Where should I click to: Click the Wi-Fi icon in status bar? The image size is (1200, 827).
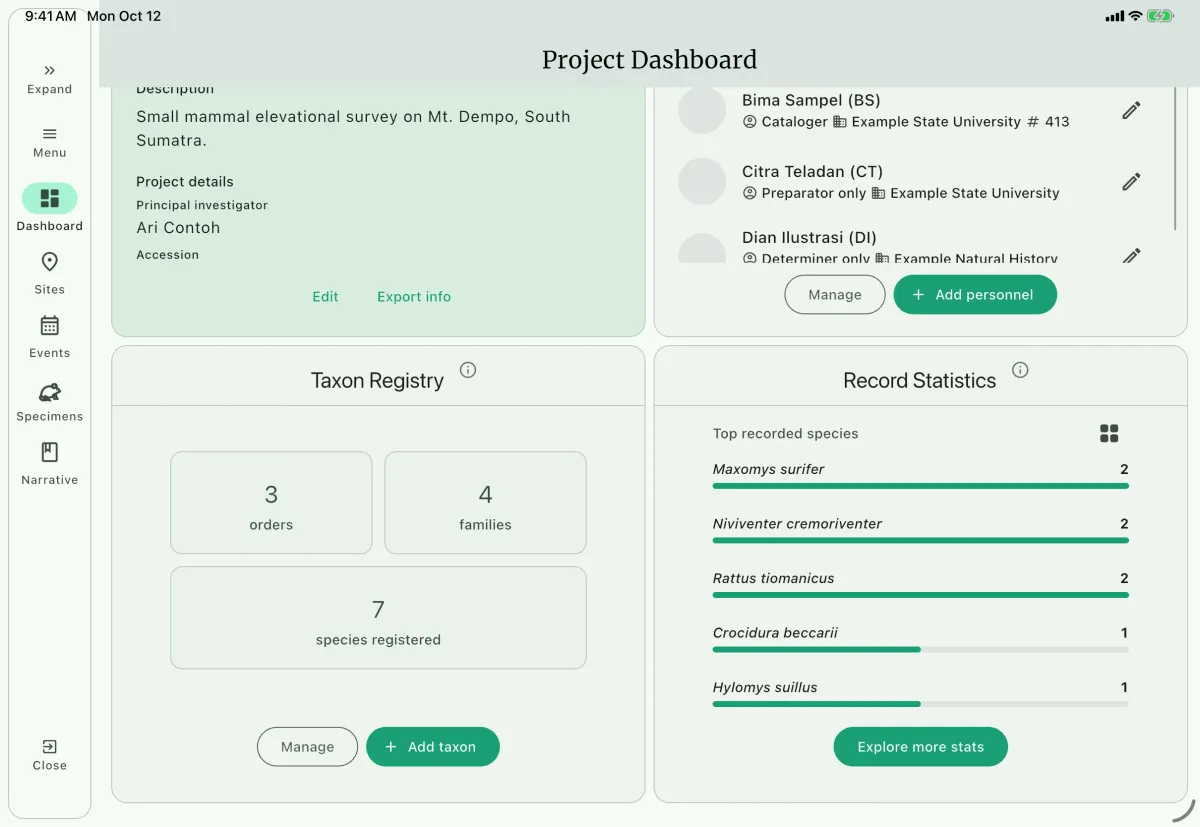coord(1135,16)
